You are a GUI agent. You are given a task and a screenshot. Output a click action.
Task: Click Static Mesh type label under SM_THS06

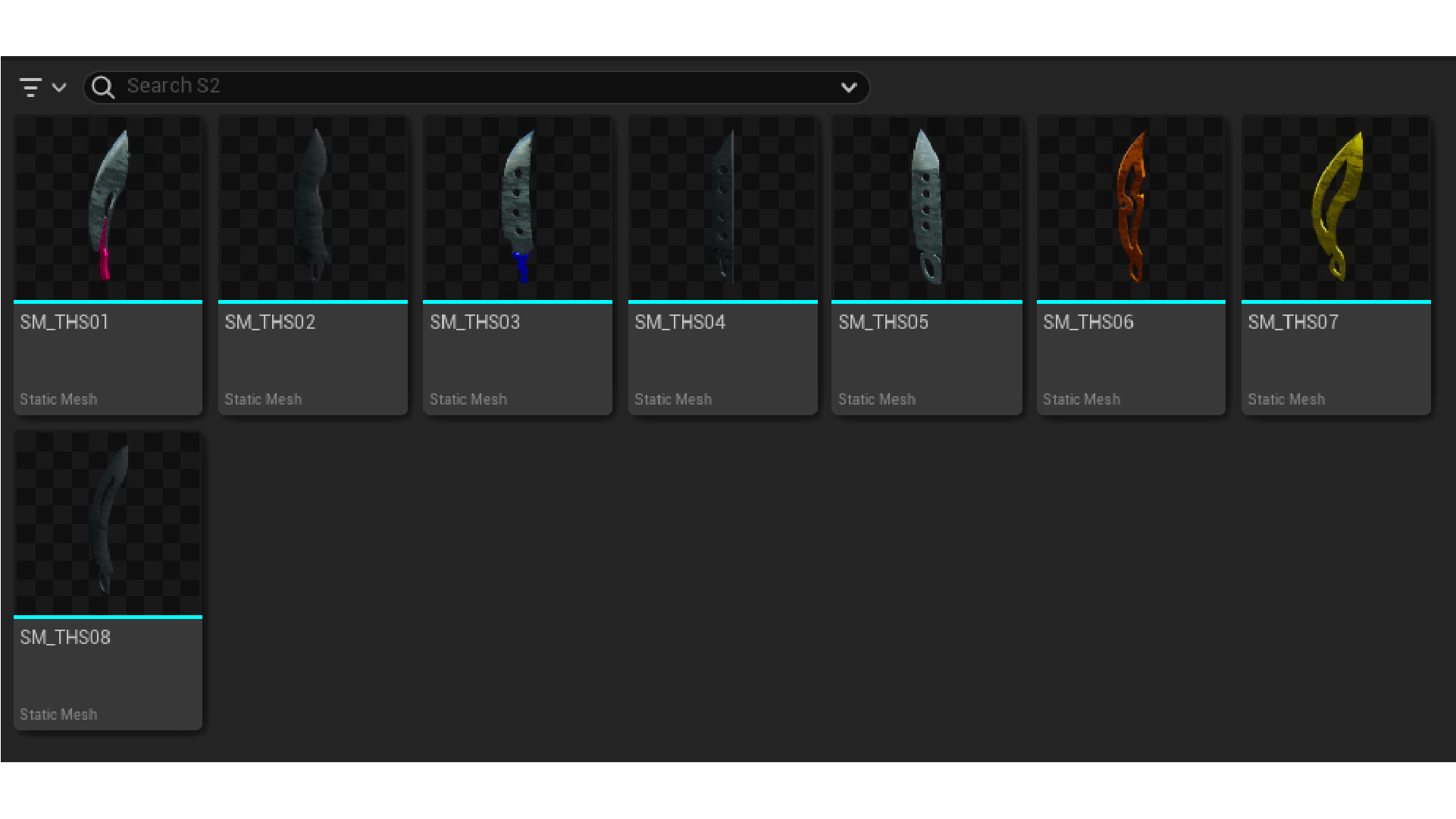(x=1082, y=399)
